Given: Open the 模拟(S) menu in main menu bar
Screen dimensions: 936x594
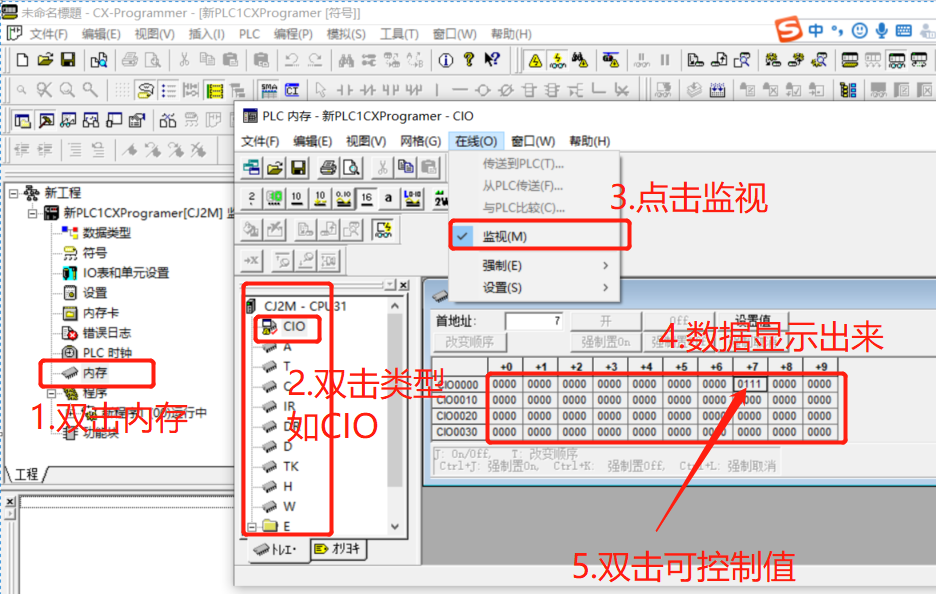Looking at the screenshot, I should pos(346,34).
